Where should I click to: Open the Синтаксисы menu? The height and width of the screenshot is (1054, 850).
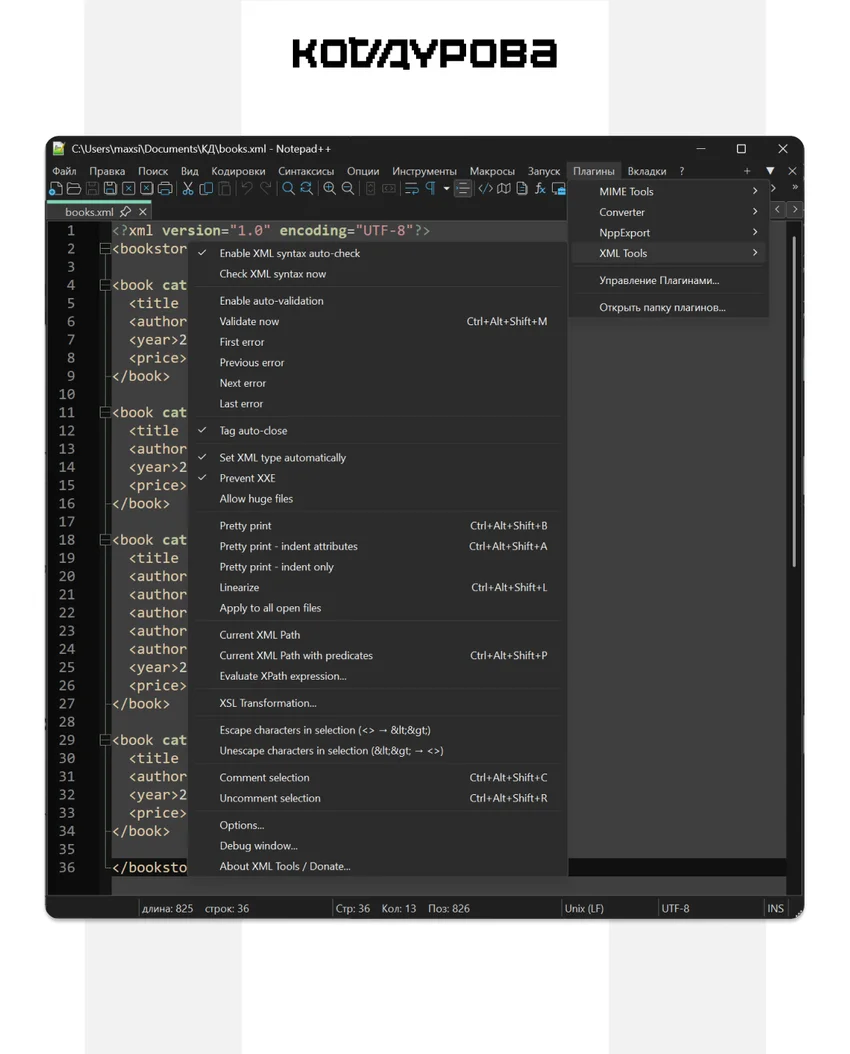(306, 171)
